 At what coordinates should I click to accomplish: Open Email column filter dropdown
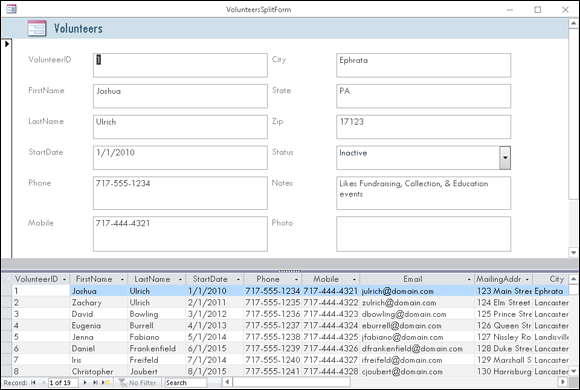tap(469, 279)
